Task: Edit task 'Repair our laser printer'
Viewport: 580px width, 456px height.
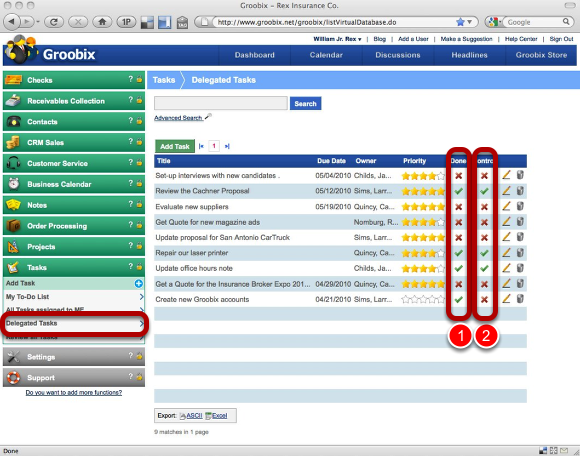Action: tap(506, 253)
